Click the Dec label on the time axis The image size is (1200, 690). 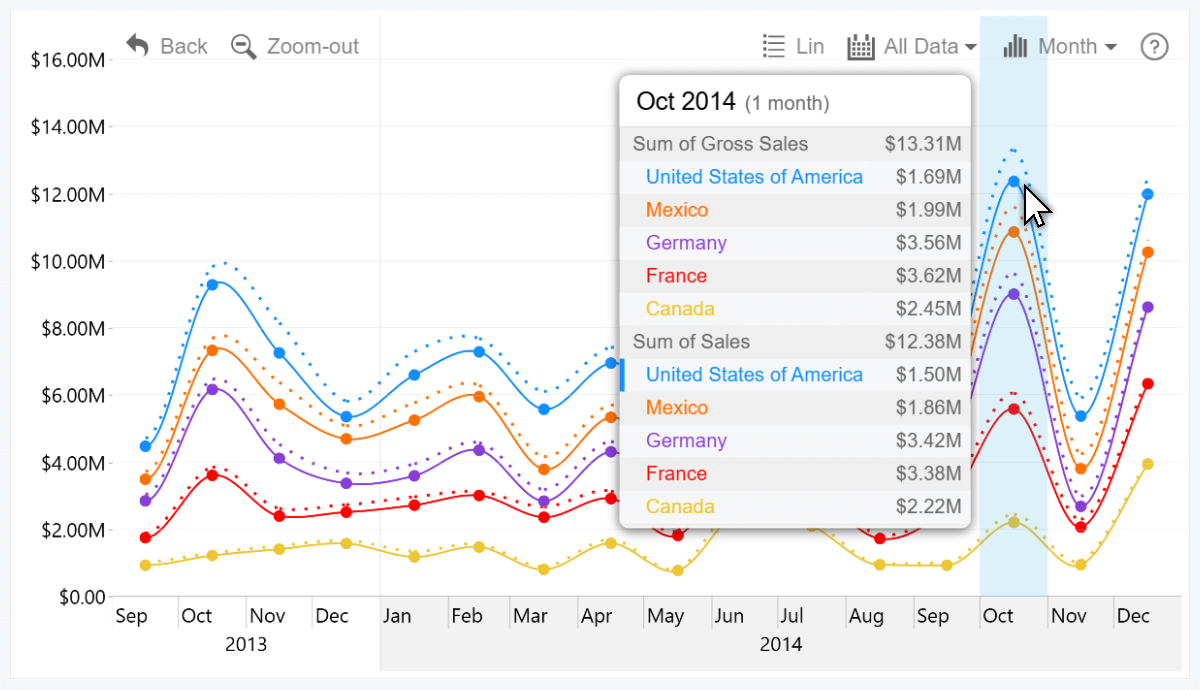click(x=1135, y=615)
